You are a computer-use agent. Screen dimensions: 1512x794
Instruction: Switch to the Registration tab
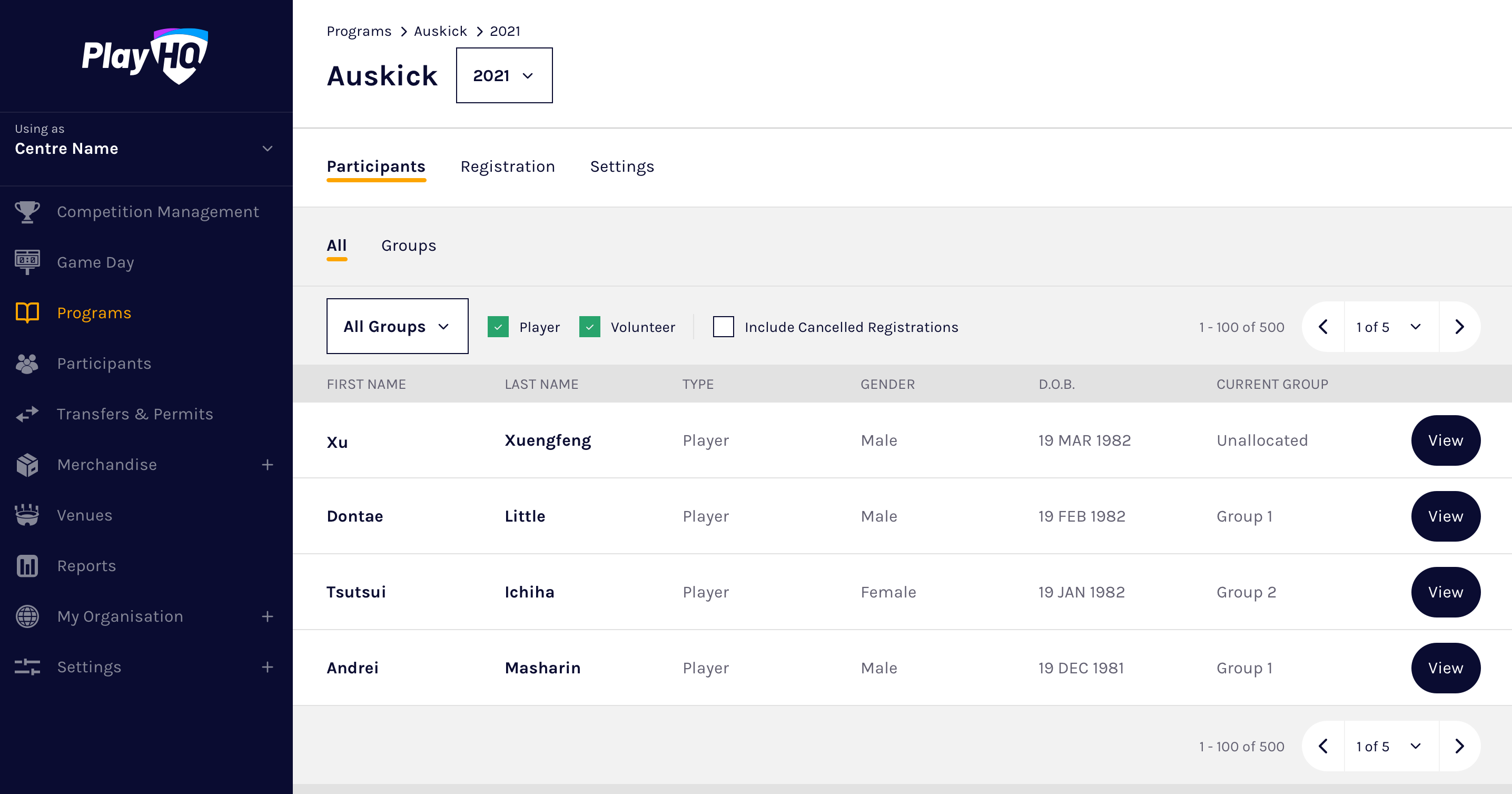[x=507, y=167]
